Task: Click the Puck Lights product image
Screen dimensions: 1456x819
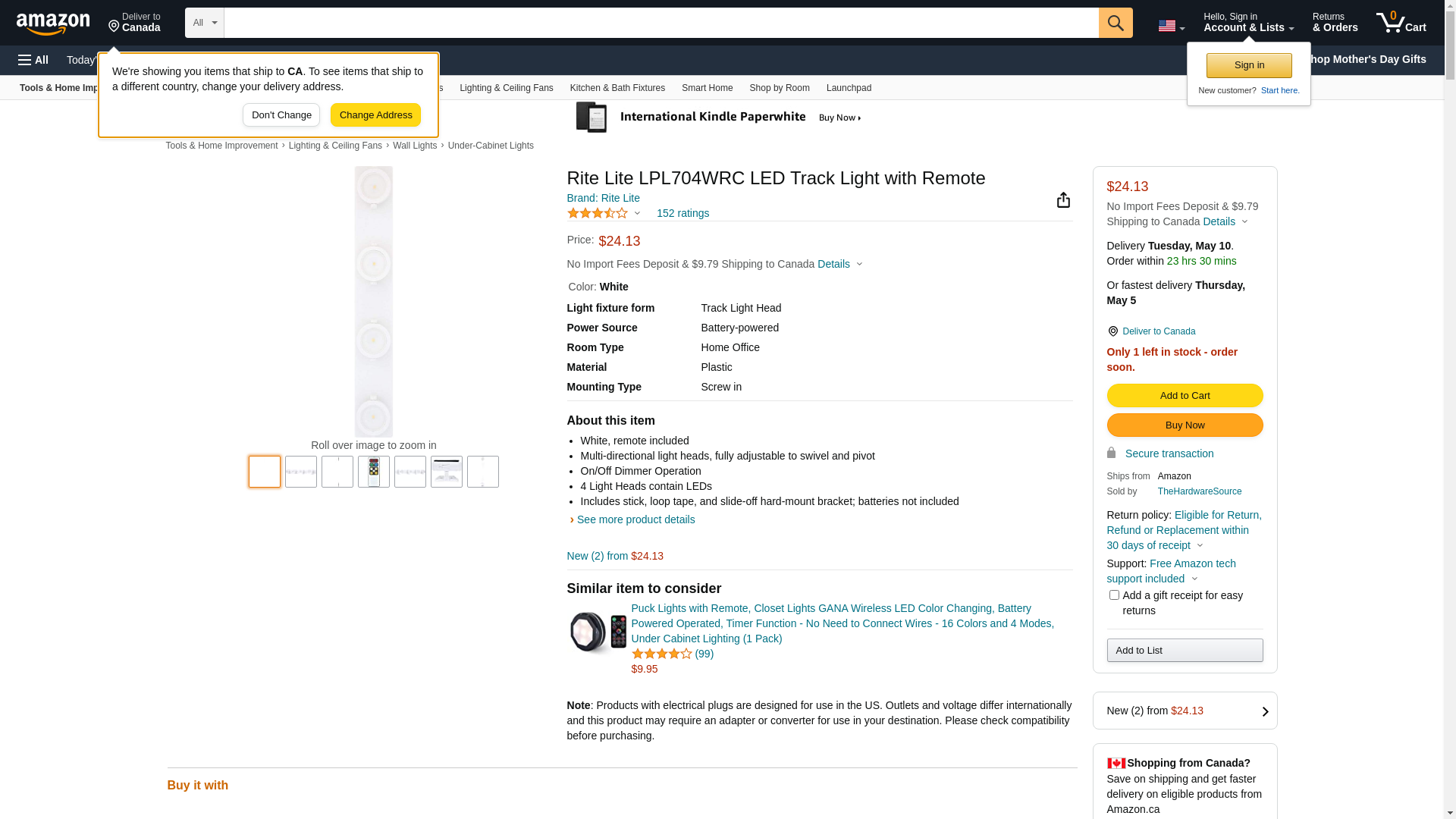Action: 598,632
